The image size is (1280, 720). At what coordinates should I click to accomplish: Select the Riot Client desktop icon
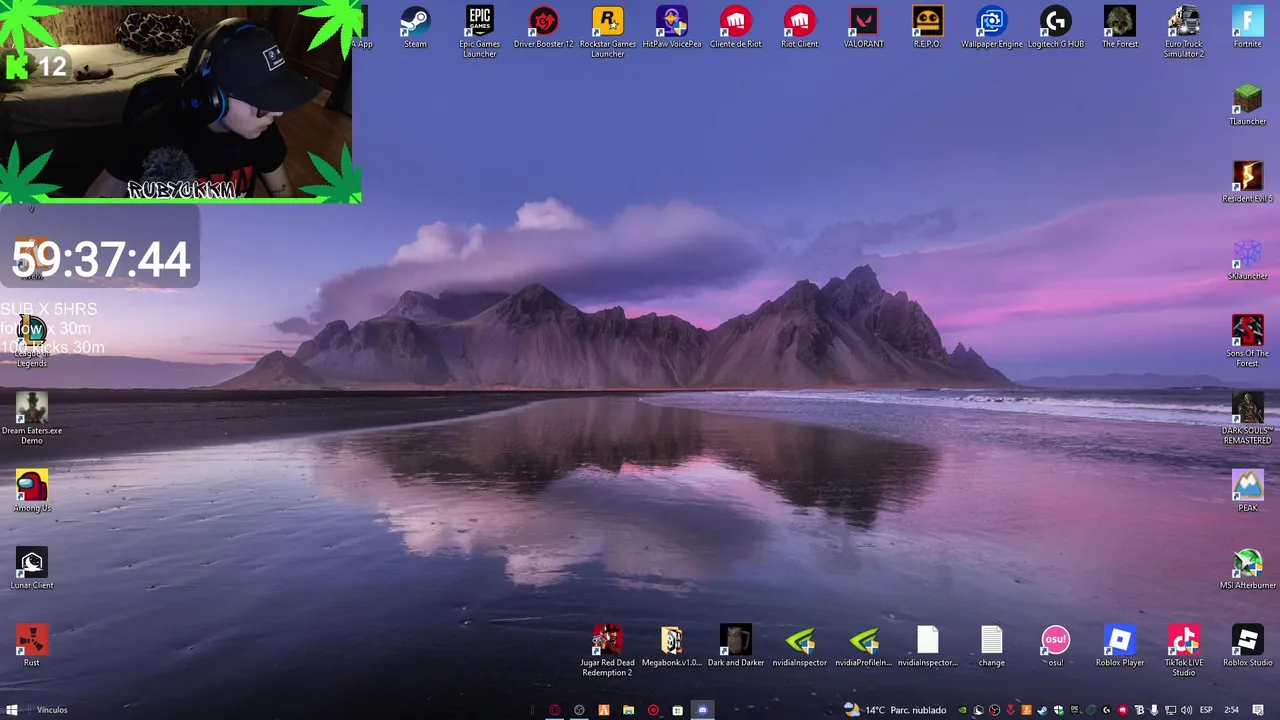pyautogui.click(x=800, y=27)
